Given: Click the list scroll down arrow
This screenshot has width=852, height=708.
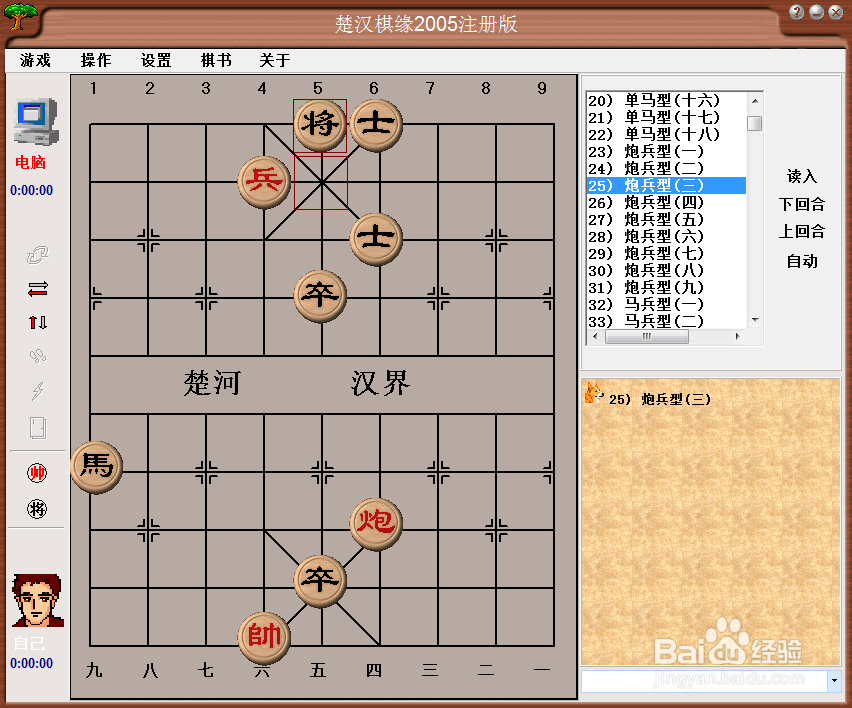Looking at the screenshot, I should (x=755, y=320).
